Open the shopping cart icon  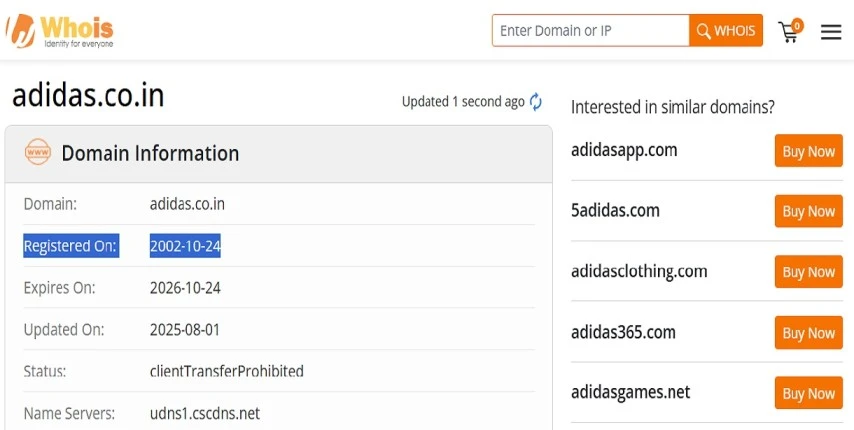(788, 33)
